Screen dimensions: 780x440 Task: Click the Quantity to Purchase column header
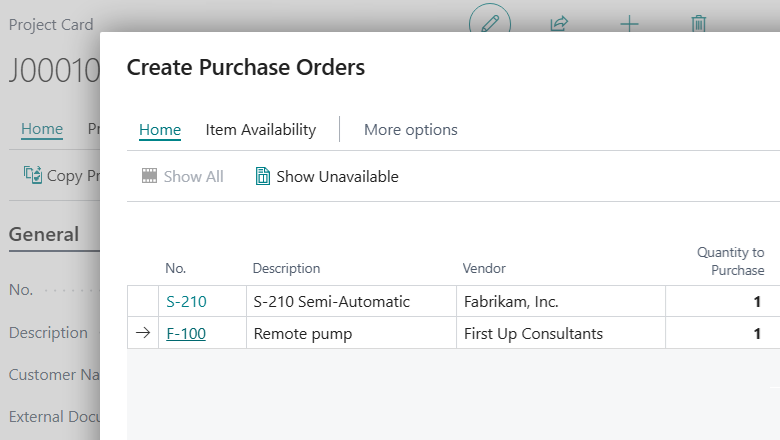730,261
